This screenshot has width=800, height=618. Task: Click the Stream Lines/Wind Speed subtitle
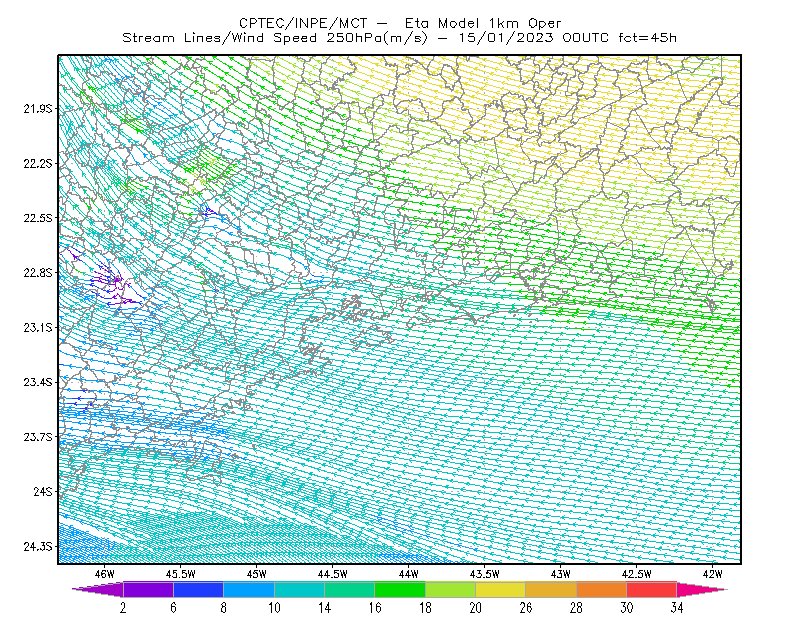tap(219, 38)
